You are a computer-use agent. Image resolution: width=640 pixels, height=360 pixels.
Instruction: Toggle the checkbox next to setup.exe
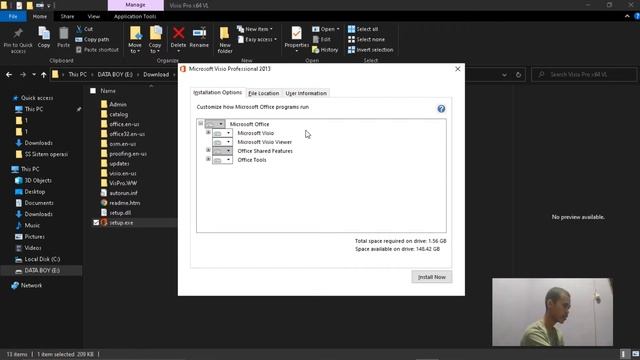tap(96, 223)
